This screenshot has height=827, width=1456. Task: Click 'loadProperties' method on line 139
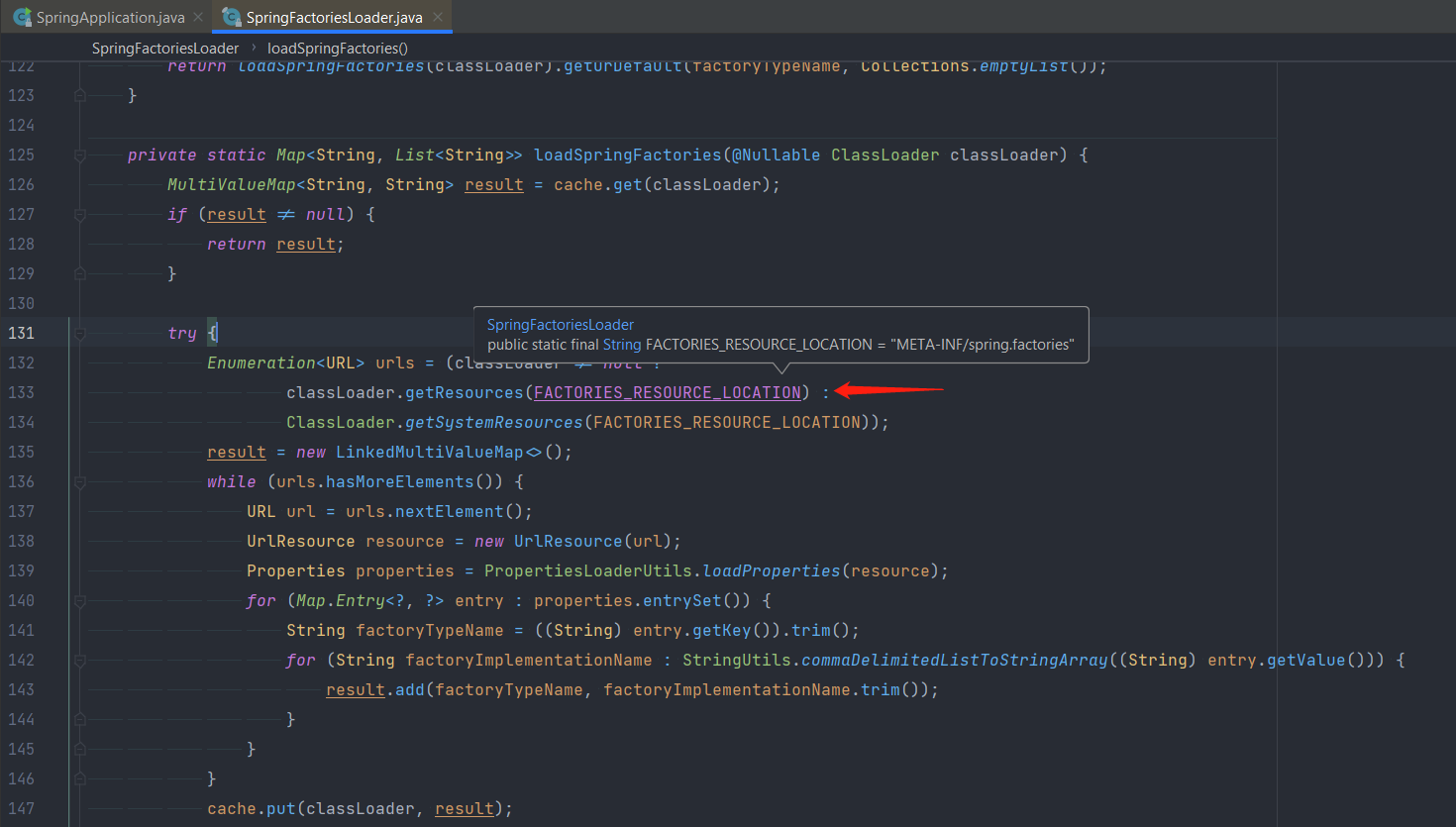[x=772, y=570]
